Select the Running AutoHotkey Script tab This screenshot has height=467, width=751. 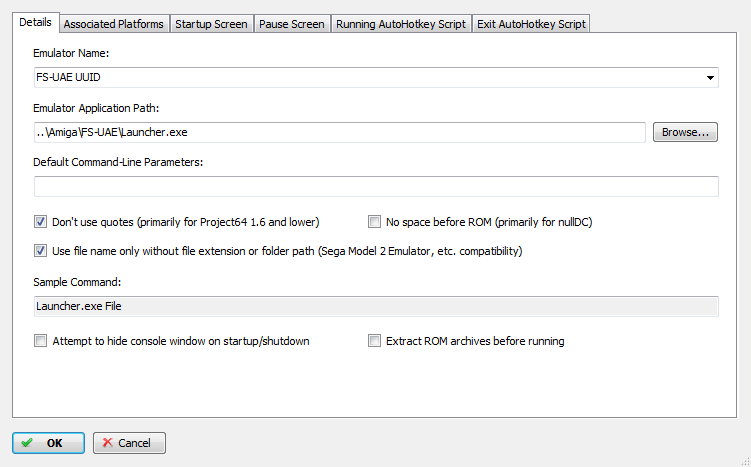(x=401, y=24)
